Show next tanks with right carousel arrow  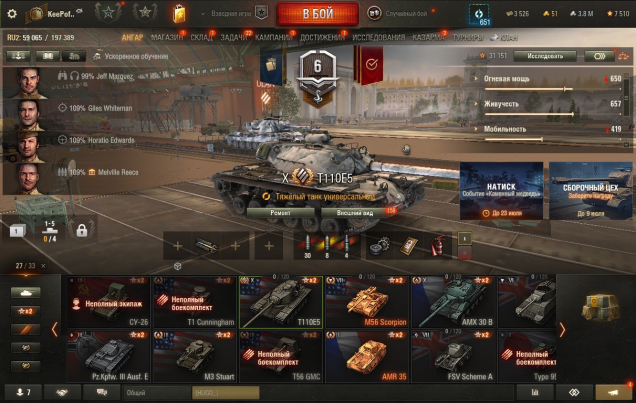pos(562,330)
